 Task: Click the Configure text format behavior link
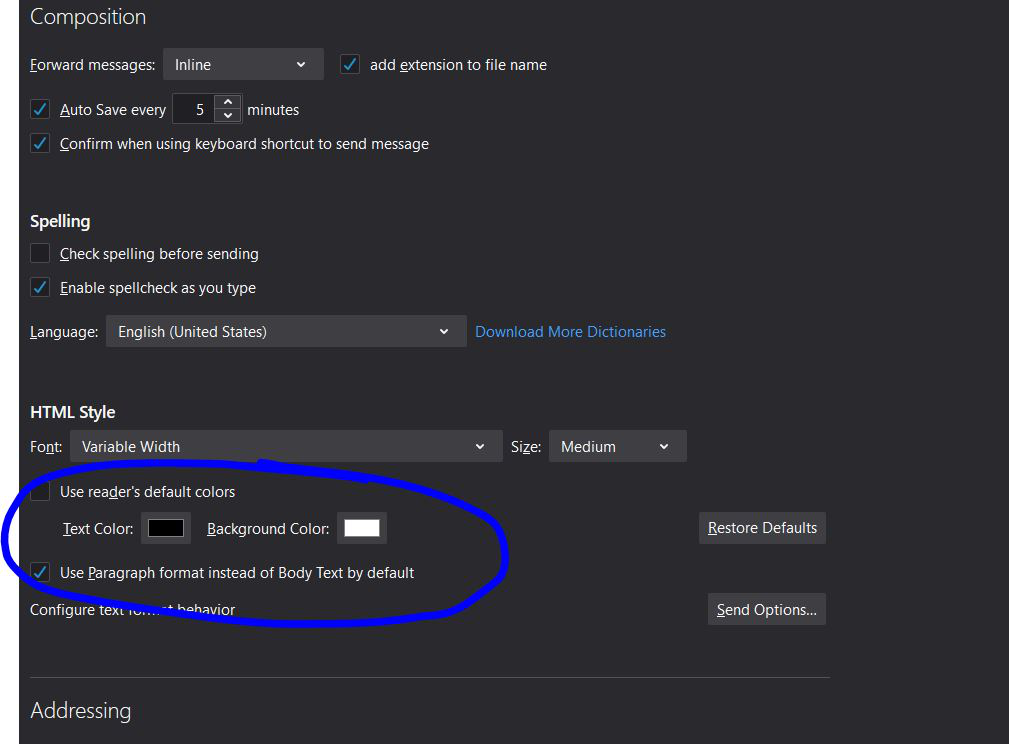[133, 609]
